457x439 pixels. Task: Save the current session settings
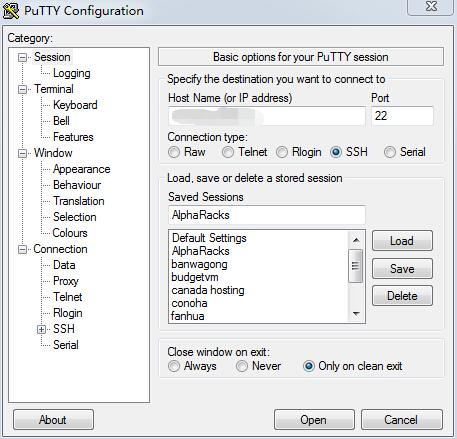402,268
